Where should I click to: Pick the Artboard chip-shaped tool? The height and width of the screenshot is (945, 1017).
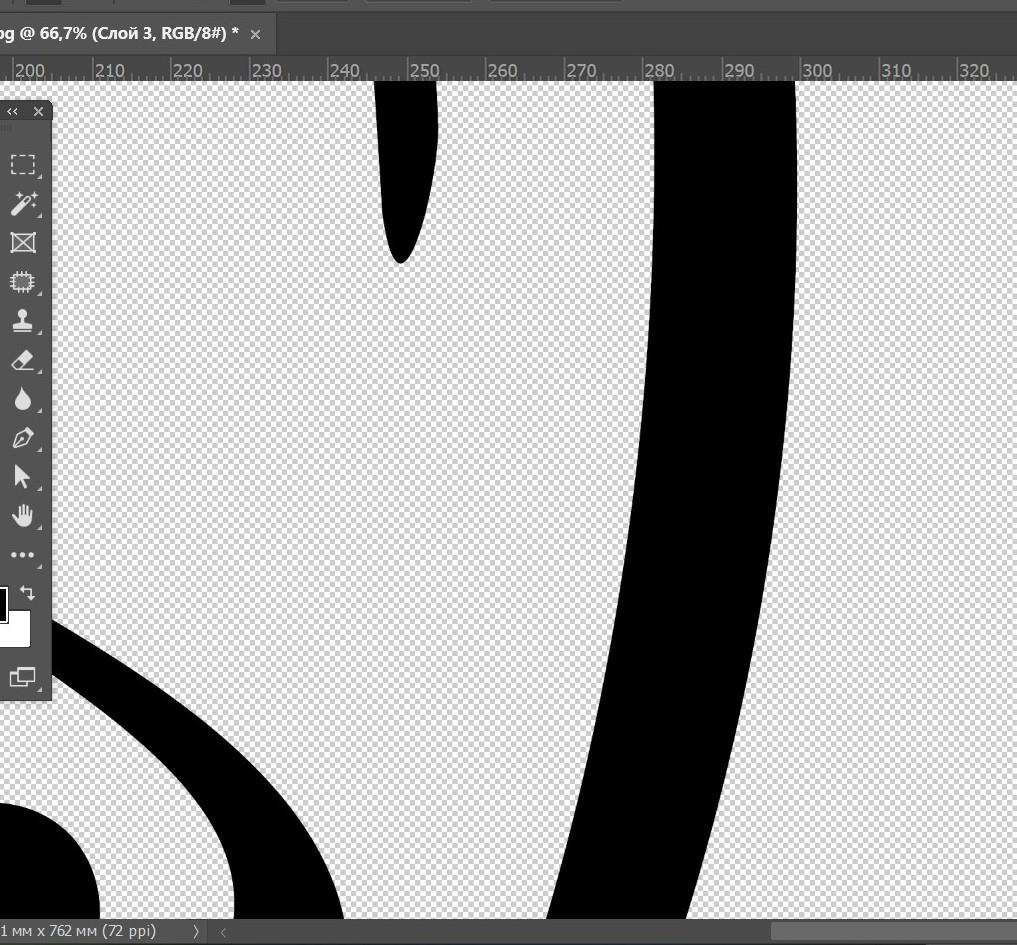tap(22, 282)
